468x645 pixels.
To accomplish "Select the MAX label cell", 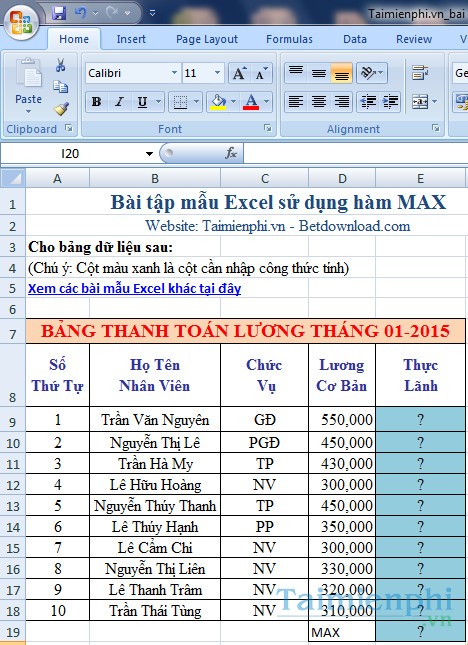I will pyautogui.click(x=342, y=632).
